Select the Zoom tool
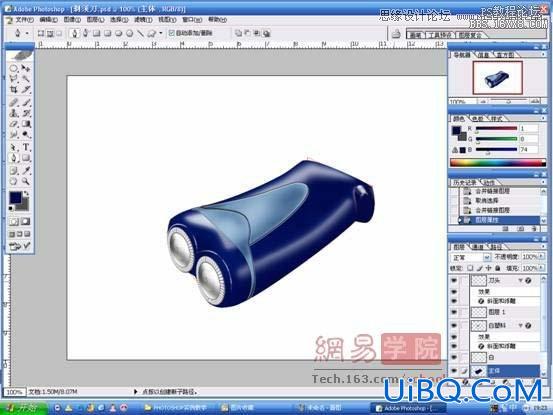The width and height of the screenshot is (553, 415). [26, 181]
